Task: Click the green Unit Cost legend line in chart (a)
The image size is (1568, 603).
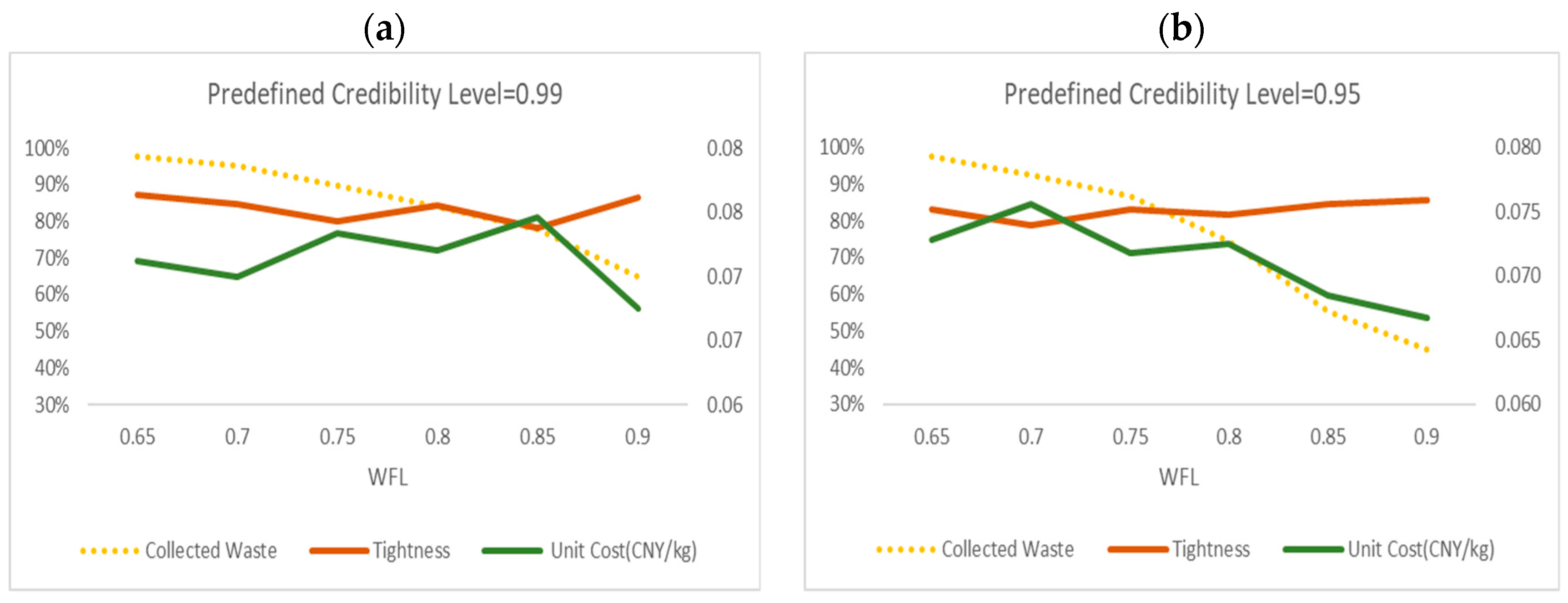Action: click(x=512, y=551)
